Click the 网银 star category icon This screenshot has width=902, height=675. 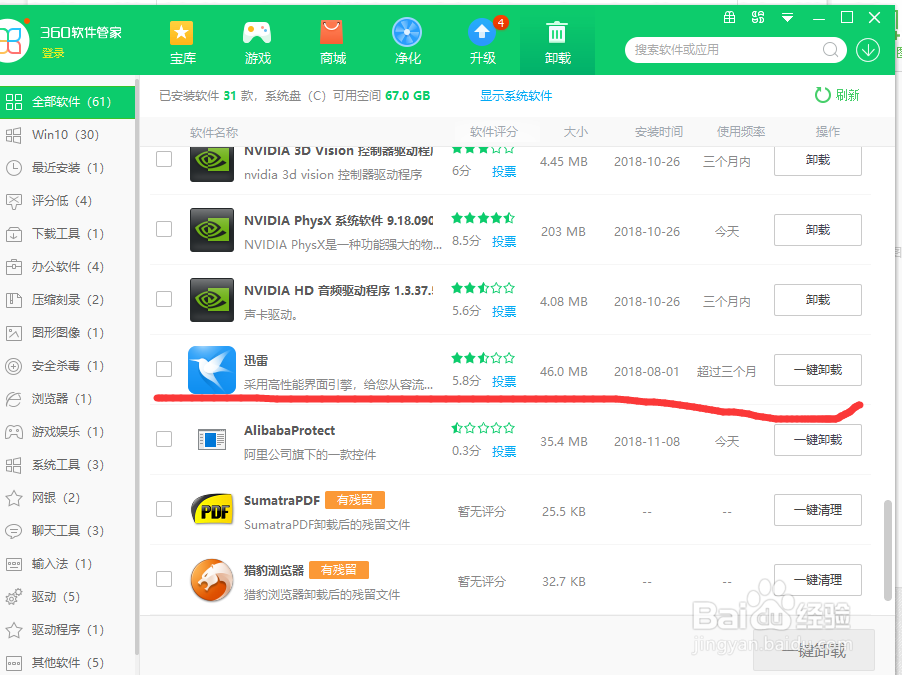[x=14, y=498]
